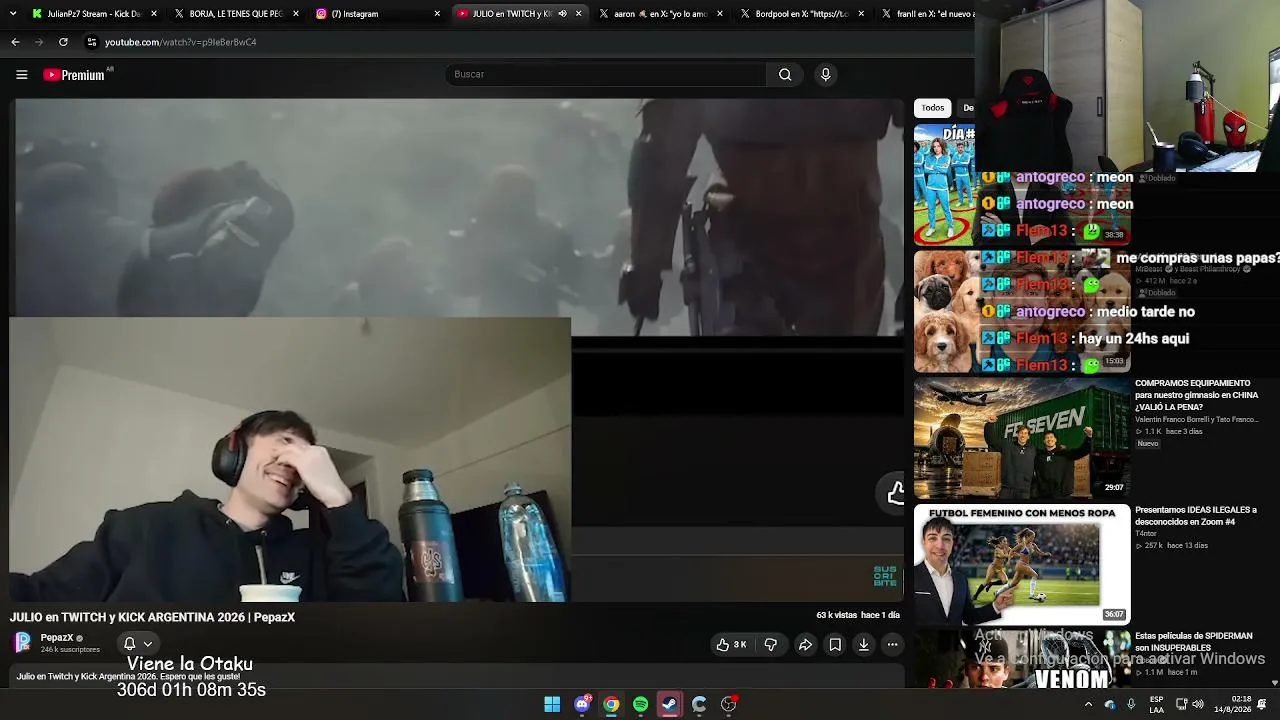Switch to the Bordpool en X tab
Screen dimensions: 1280x720
801,14
